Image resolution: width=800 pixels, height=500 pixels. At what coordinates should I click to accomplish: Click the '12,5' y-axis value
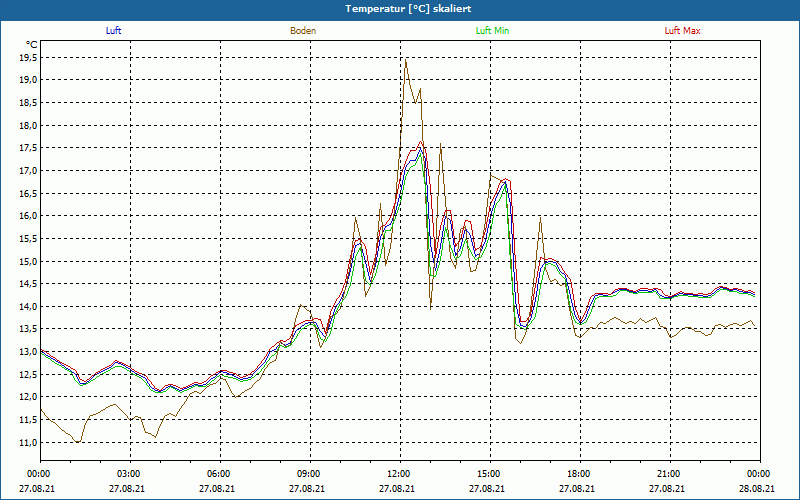point(29,374)
